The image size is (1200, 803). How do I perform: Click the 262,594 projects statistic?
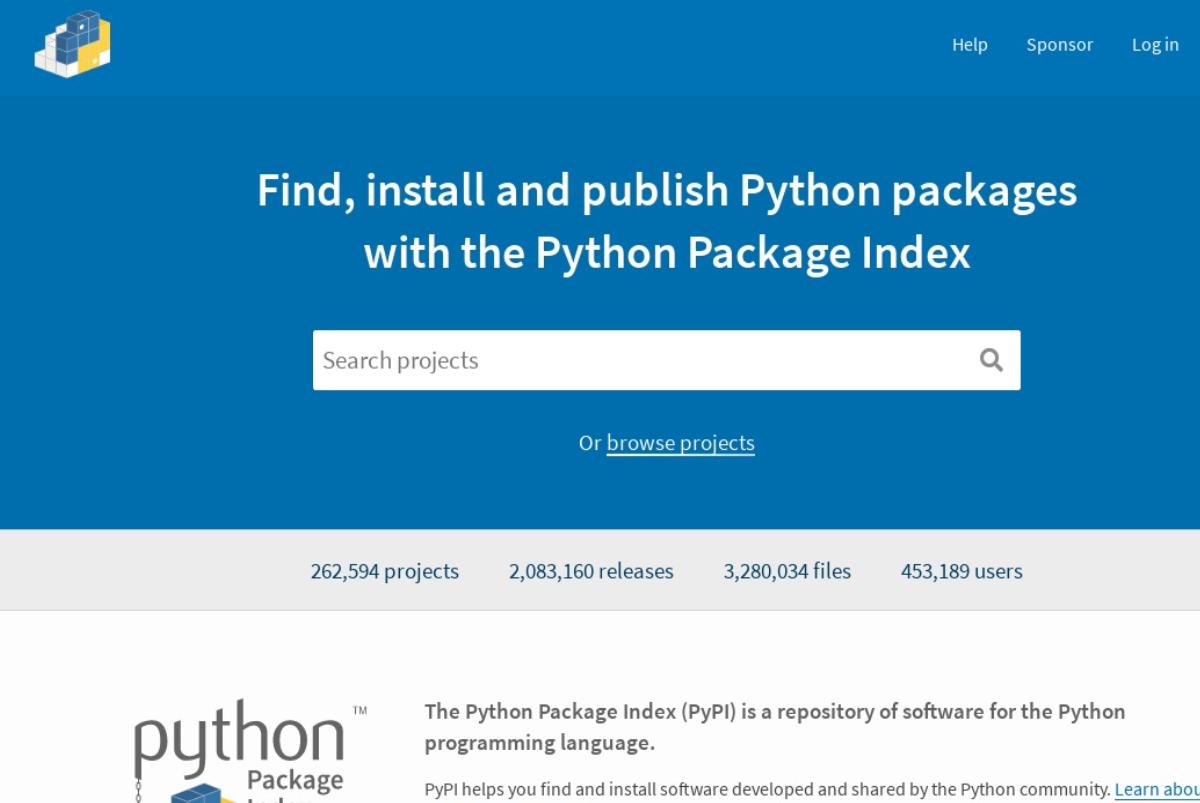tap(384, 571)
